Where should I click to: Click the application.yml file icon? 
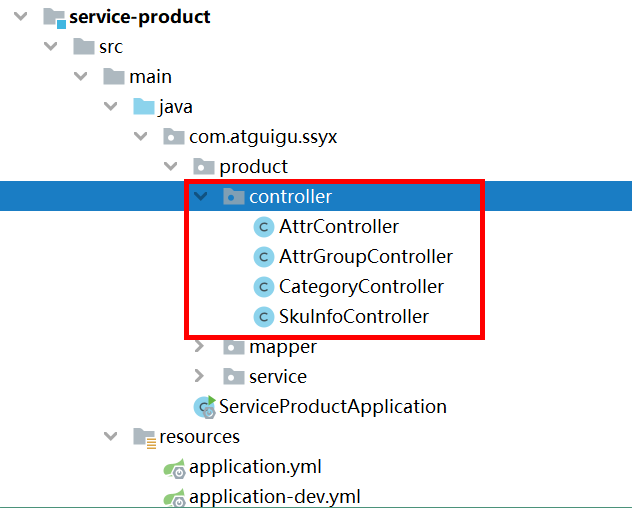174,467
